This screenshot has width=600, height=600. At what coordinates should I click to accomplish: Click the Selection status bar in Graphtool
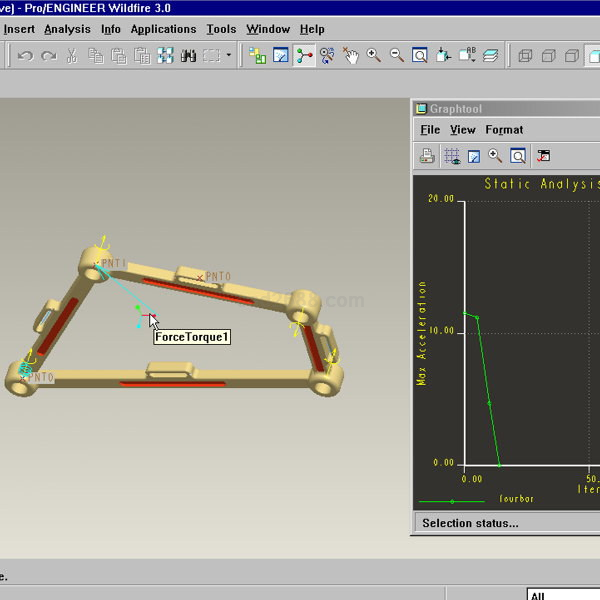tap(470, 523)
